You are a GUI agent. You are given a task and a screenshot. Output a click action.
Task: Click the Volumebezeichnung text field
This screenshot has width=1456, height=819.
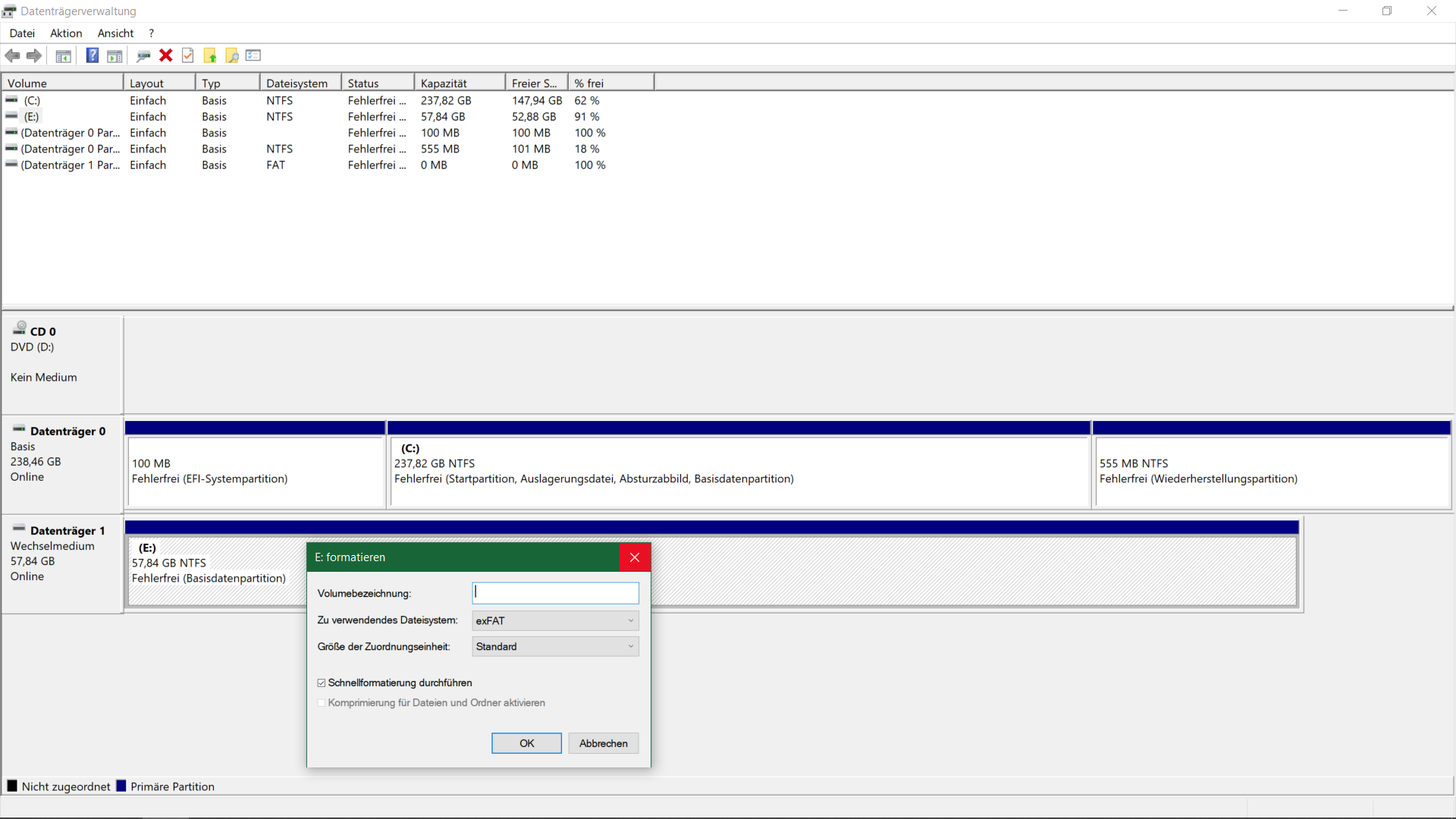(x=555, y=592)
